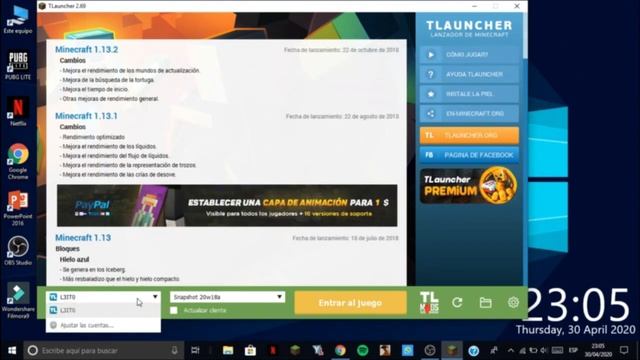Image resolution: width=640 pixels, height=360 pixels.
Task: Open Microsoft Store from taskbar
Action: pyautogui.click(x=250, y=350)
